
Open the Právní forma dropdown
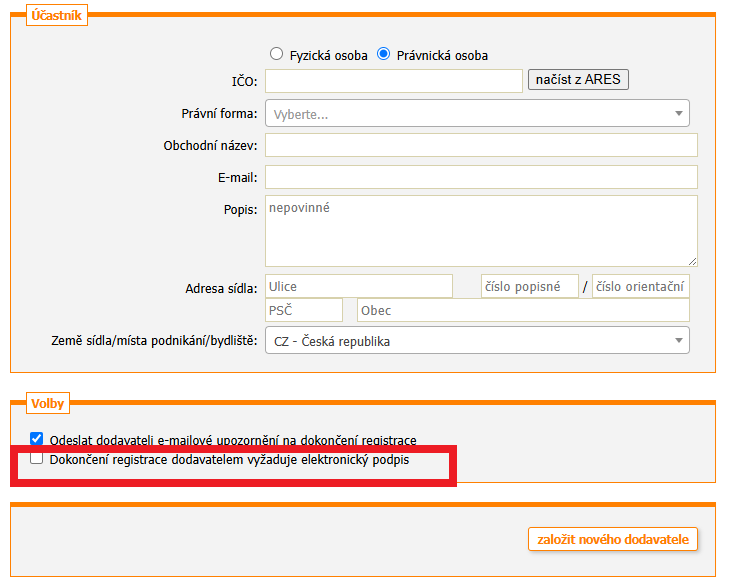[477, 114]
